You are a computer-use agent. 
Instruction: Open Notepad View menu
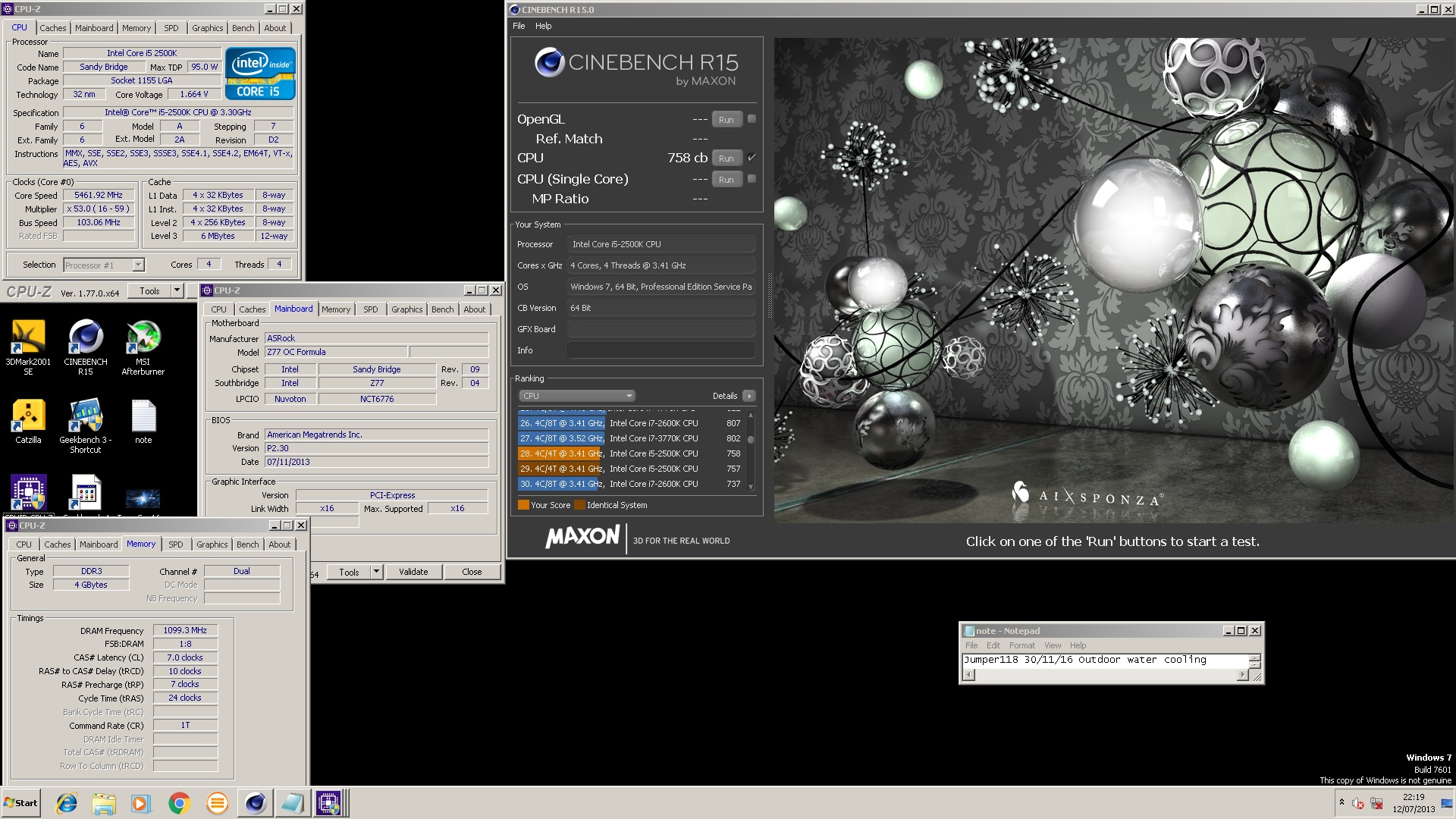tap(1053, 645)
